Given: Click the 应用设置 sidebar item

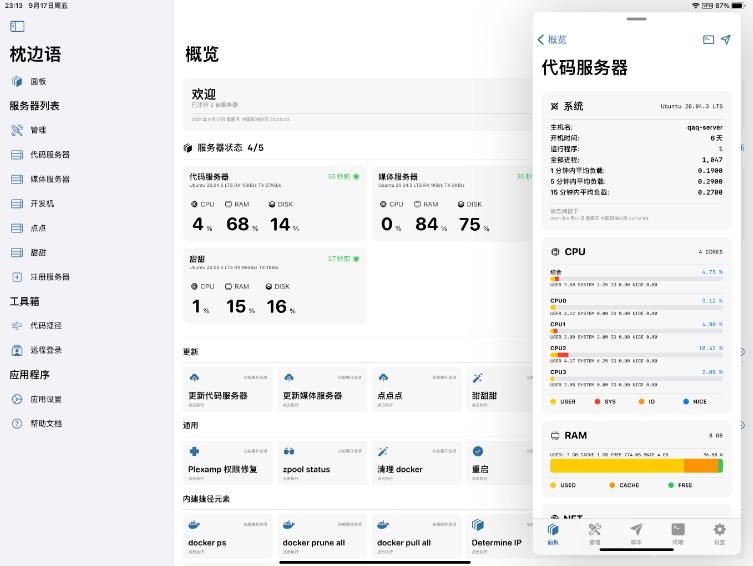Looking at the screenshot, I should tap(45, 399).
